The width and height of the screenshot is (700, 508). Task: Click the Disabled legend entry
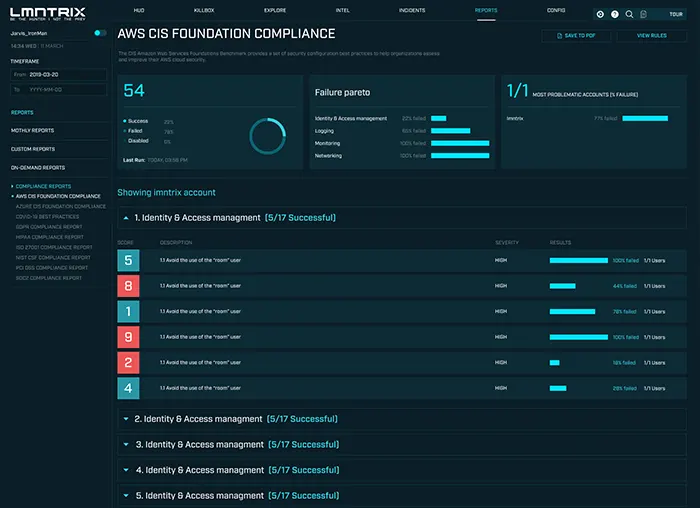tap(138, 141)
